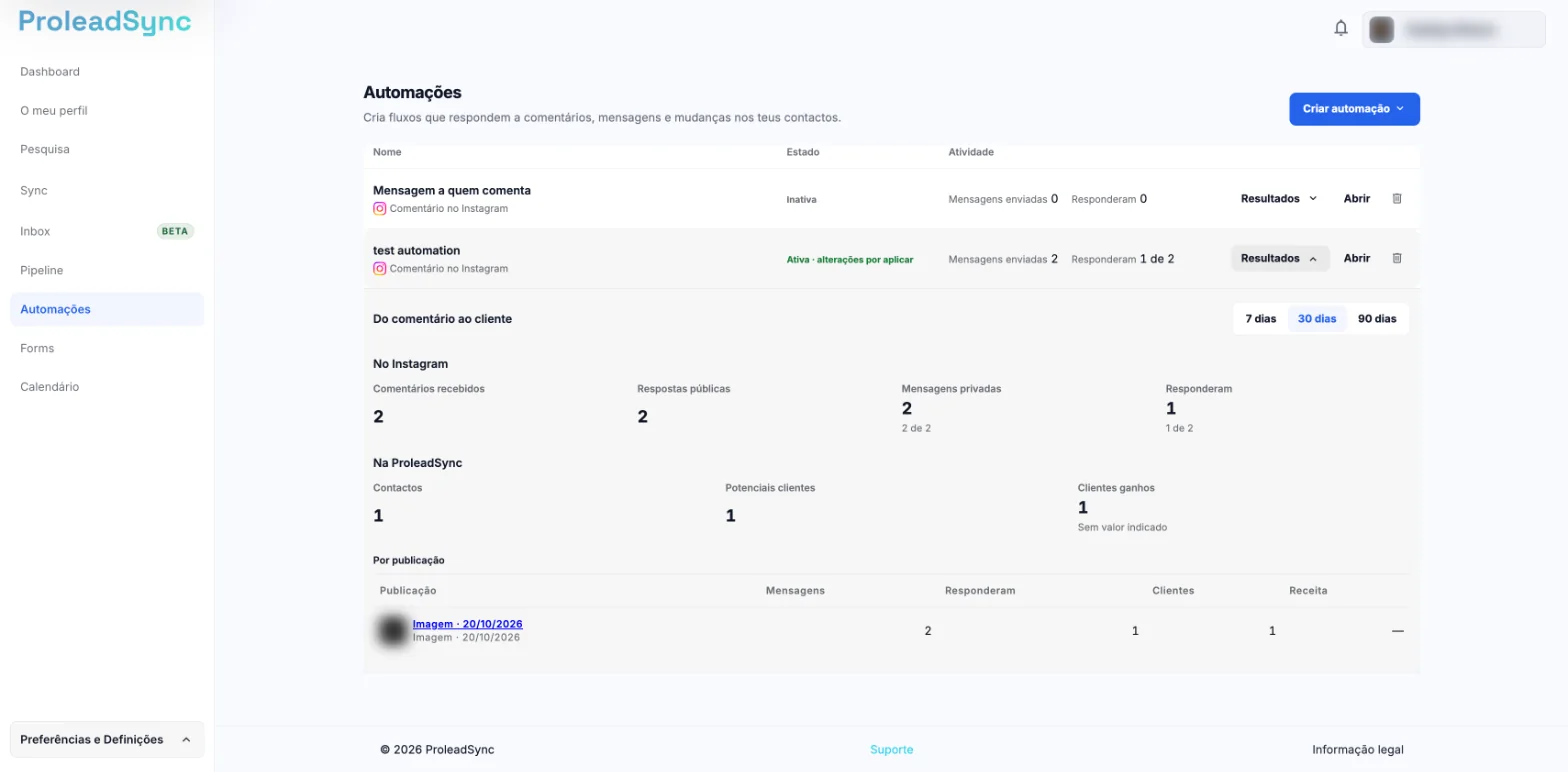The width and height of the screenshot is (1568, 772).
Task: Switch results range to 7 dias
Action: [1260, 319]
